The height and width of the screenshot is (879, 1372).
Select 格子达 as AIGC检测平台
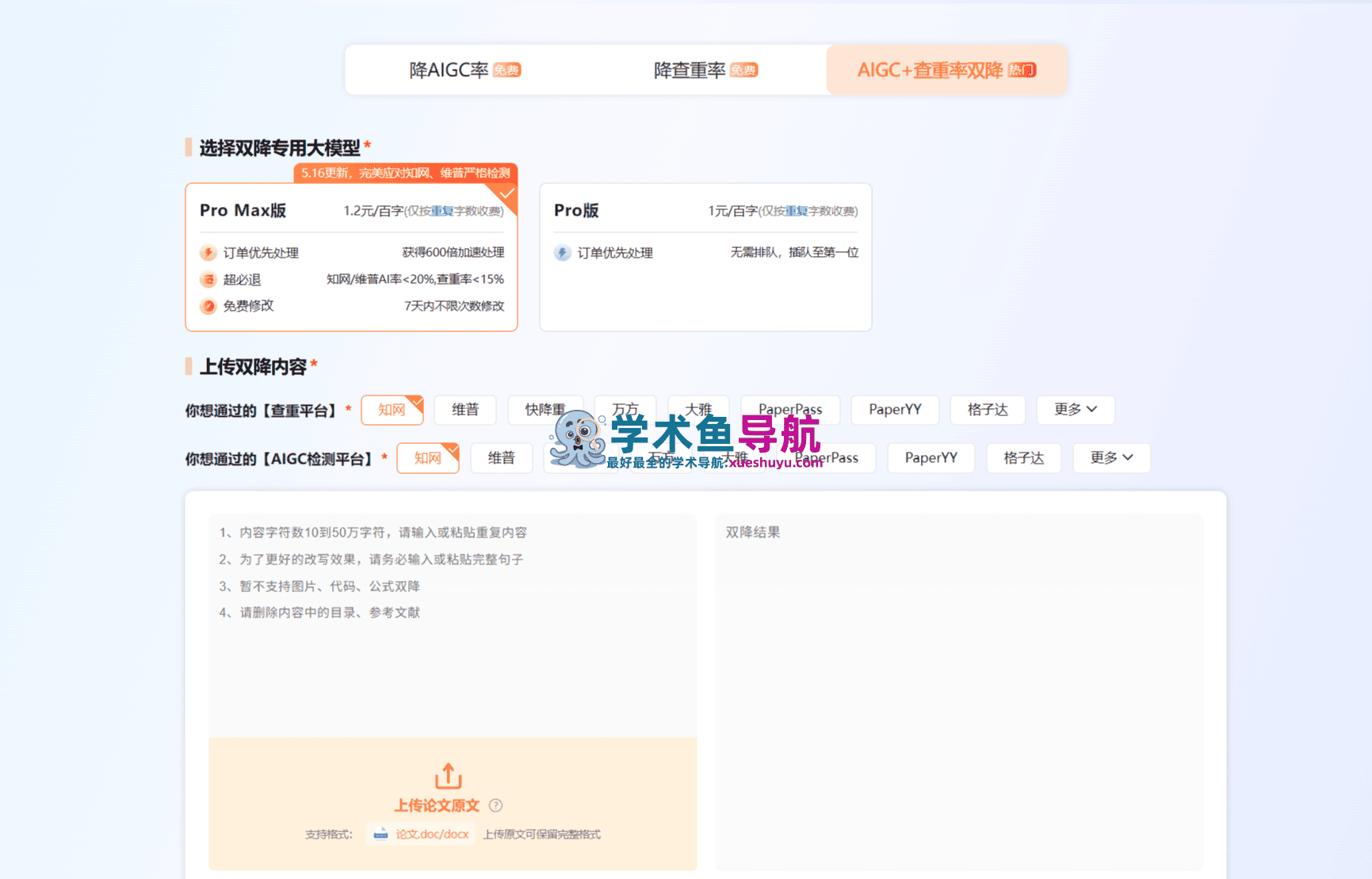pyautogui.click(x=1024, y=458)
